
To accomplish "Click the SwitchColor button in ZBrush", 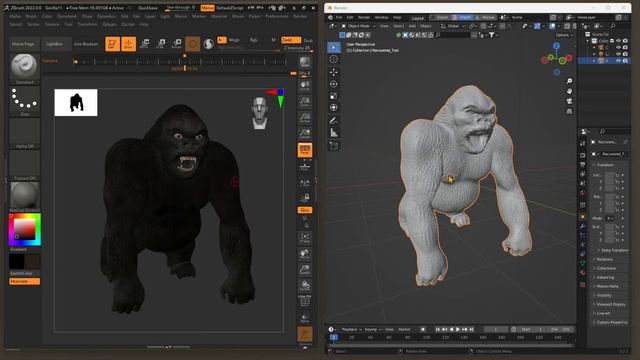I will coord(24,273).
